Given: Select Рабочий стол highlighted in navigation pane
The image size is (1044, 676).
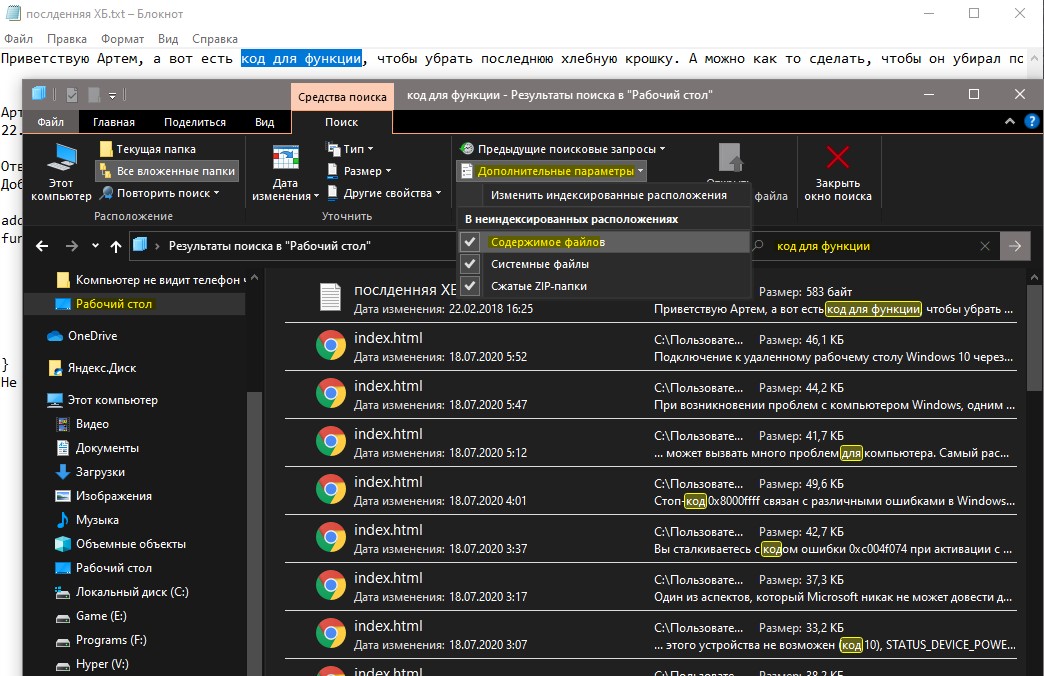Looking at the screenshot, I should click(x=134, y=304).
